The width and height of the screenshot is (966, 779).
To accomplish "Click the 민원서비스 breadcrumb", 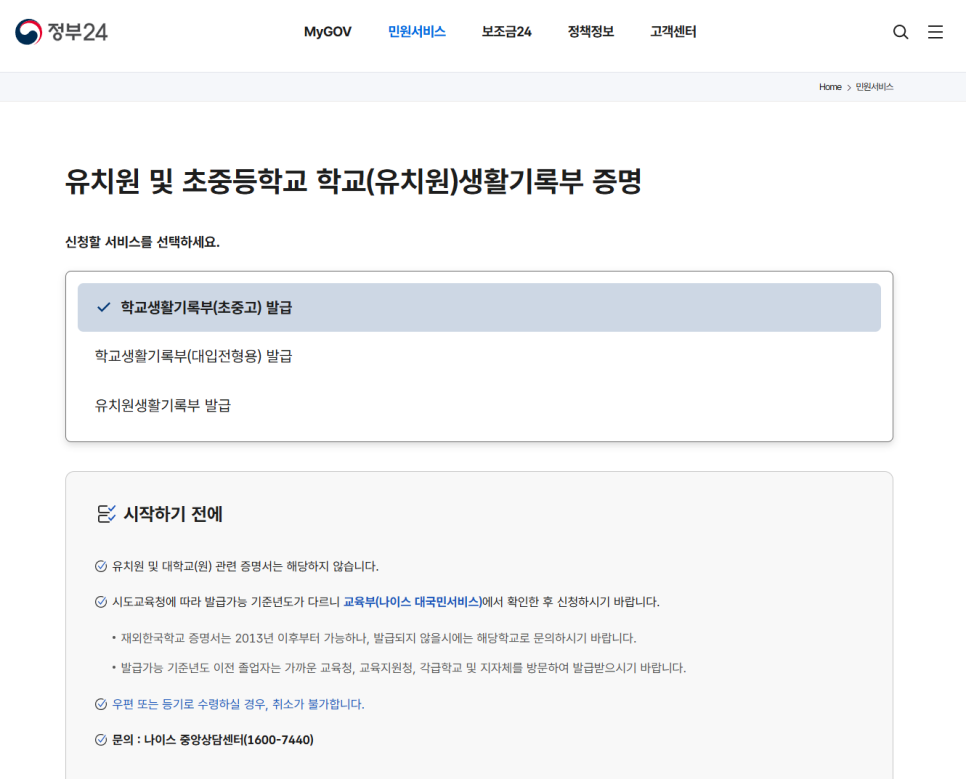I will 874,87.
